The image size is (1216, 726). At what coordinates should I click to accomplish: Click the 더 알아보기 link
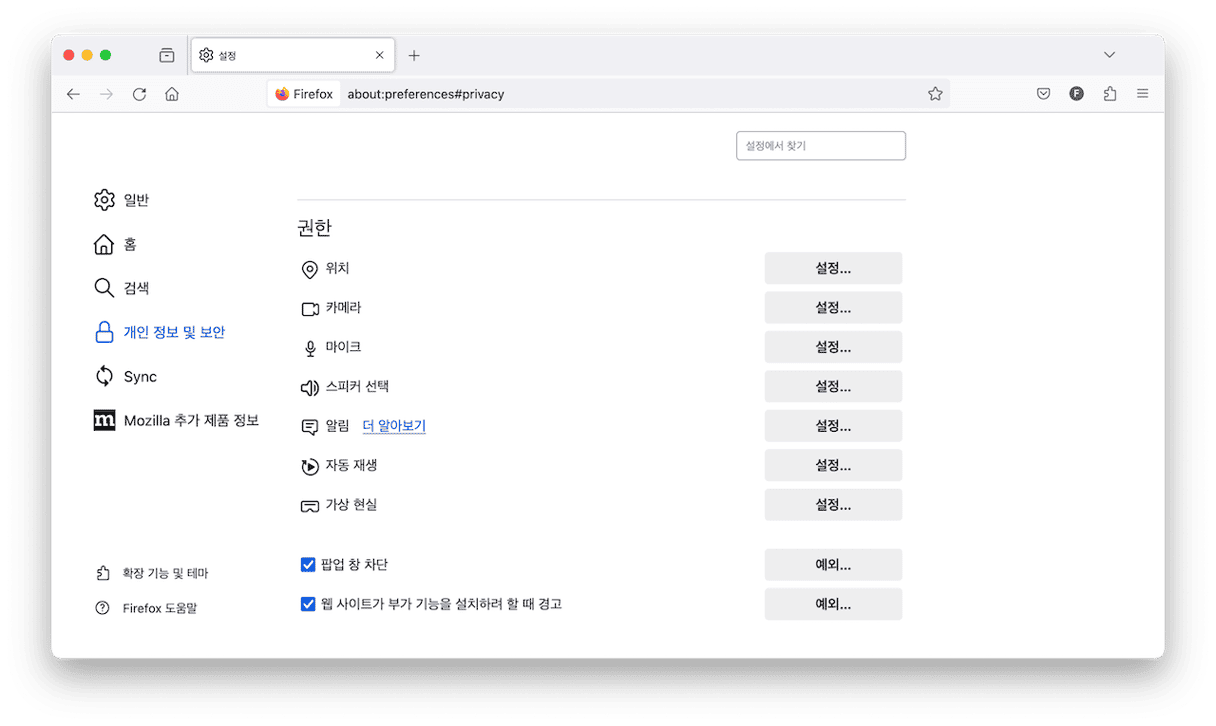click(394, 426)
